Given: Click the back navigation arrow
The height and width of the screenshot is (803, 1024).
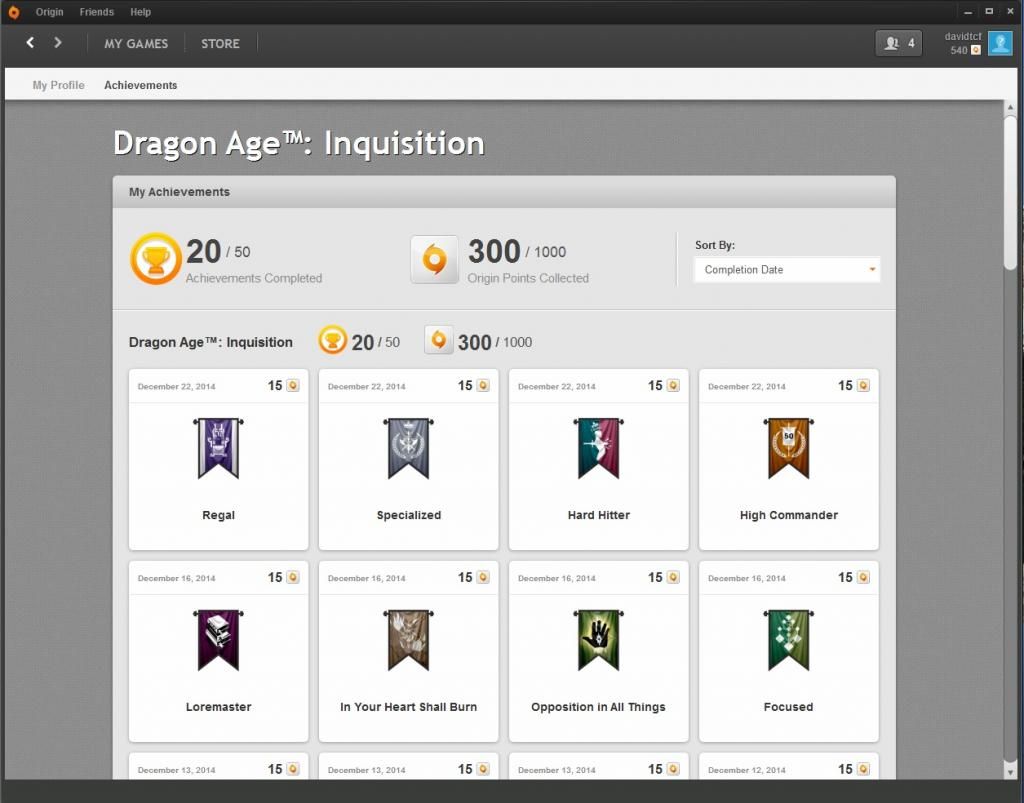Looking at the screenshot, I should click(30, 43).
